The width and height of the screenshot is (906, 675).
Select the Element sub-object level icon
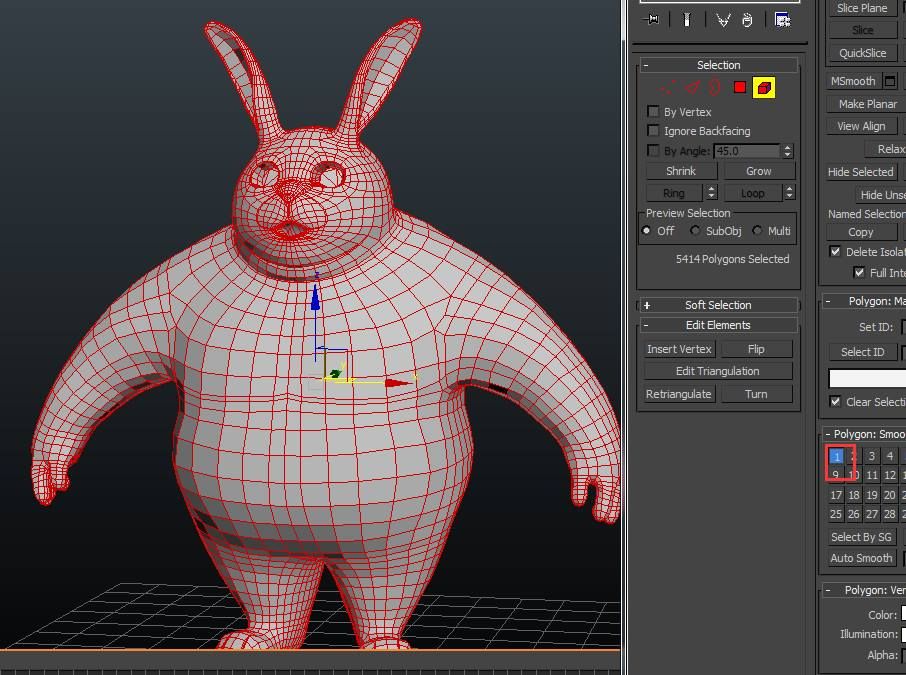[x=764, y=88]
